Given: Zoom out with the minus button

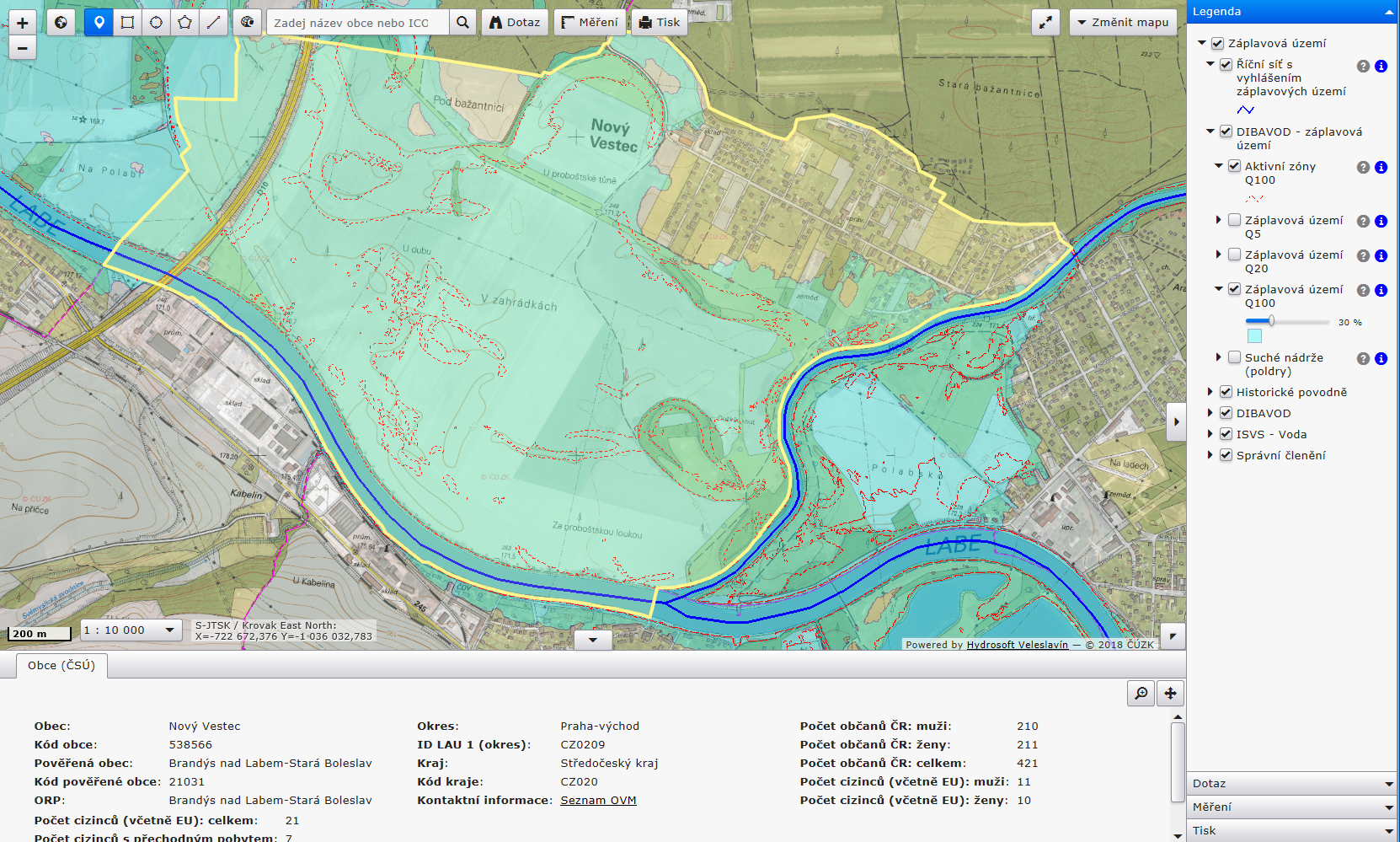Looking at the screenshot, I should pyautogui.click(x=23, y=48).
